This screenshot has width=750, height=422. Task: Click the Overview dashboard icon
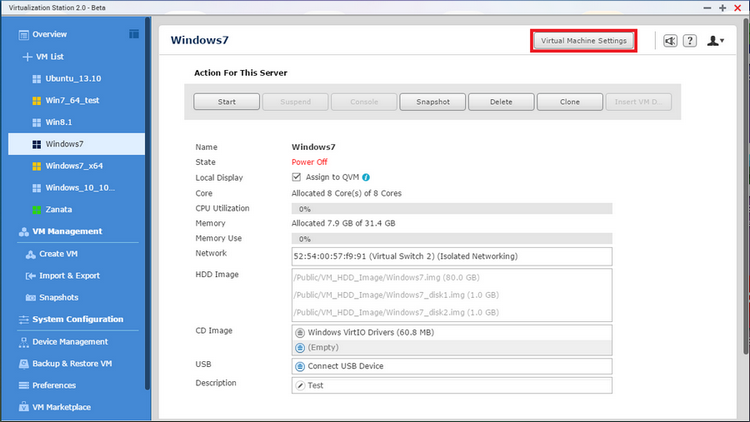pyautogui.click(x=23, y=34)
